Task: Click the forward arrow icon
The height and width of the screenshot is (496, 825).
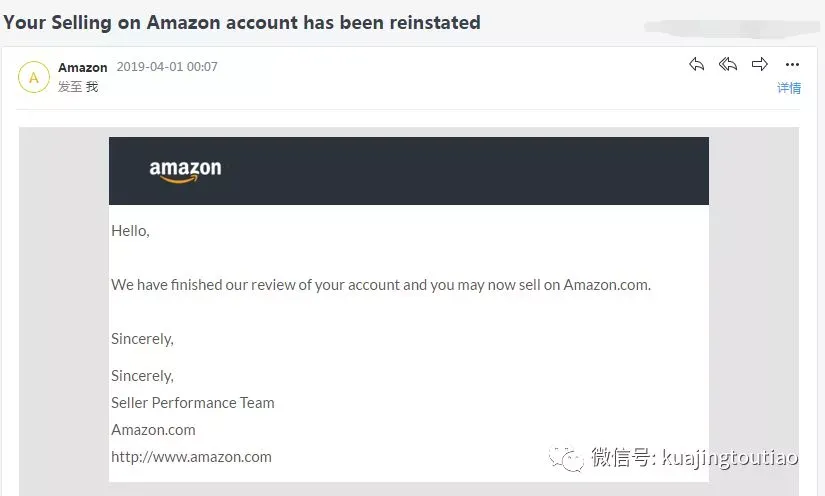Action: (760, 65)
